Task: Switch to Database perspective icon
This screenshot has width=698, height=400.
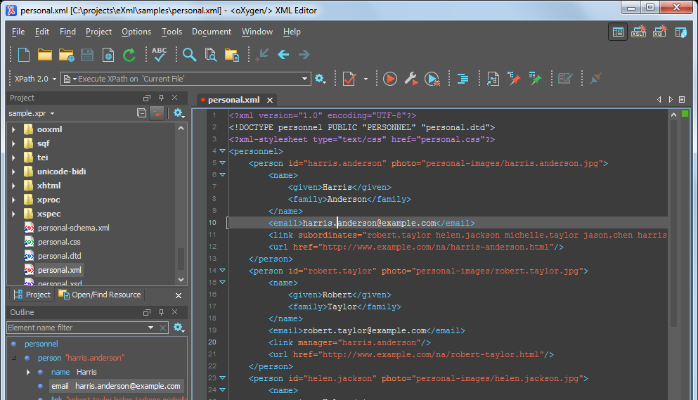Action: point(681,32)
